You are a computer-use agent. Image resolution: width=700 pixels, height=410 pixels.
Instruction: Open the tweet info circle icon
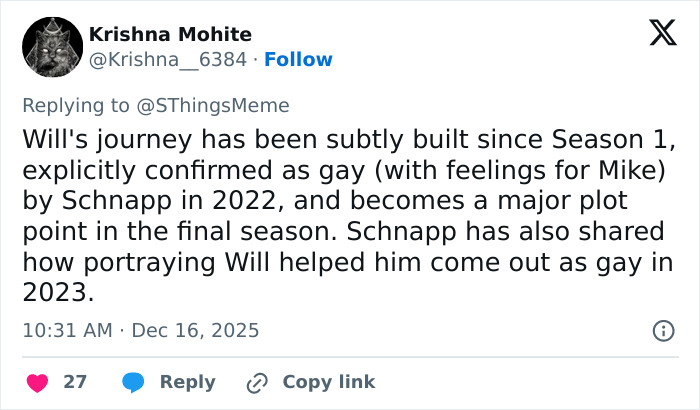click(662, 330)
